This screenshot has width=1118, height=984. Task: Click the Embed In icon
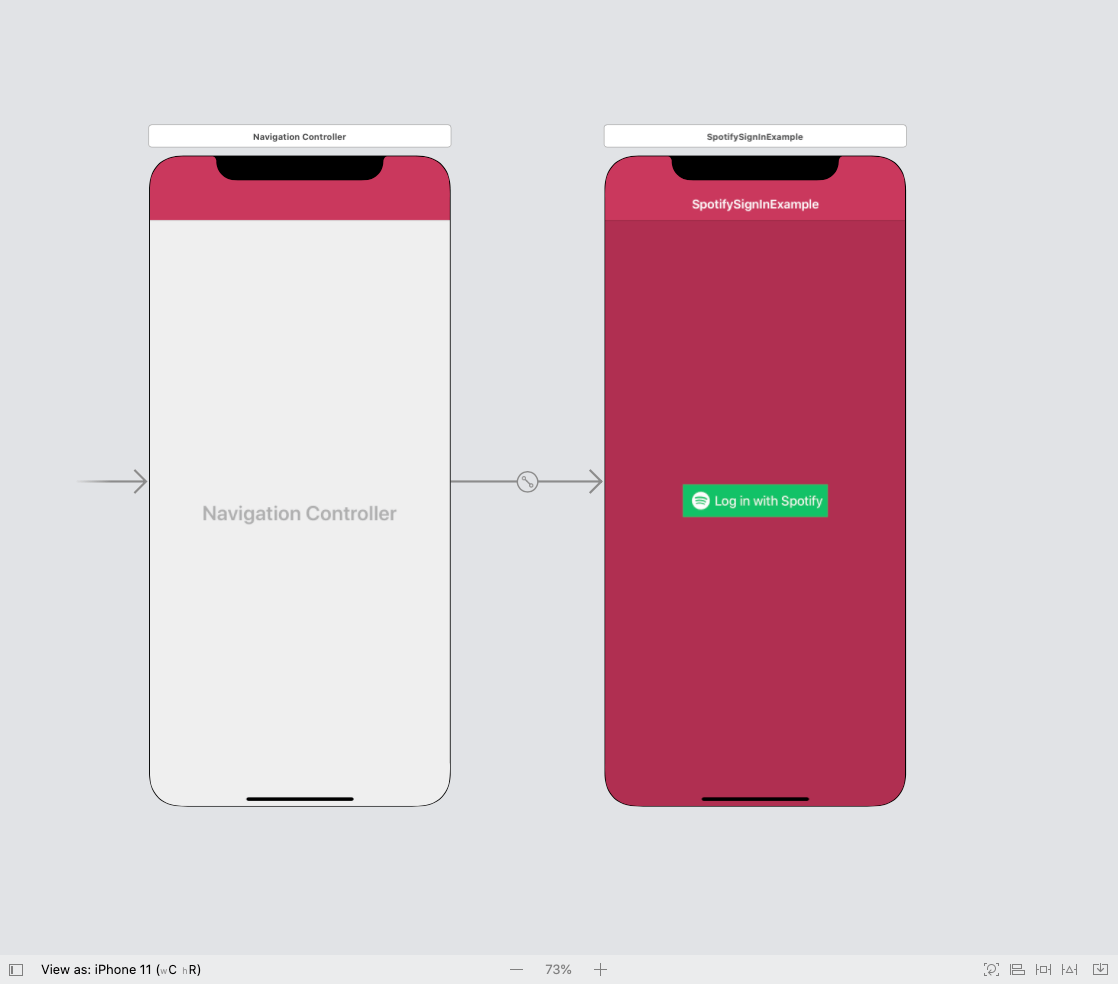[x=1100, y=970]
